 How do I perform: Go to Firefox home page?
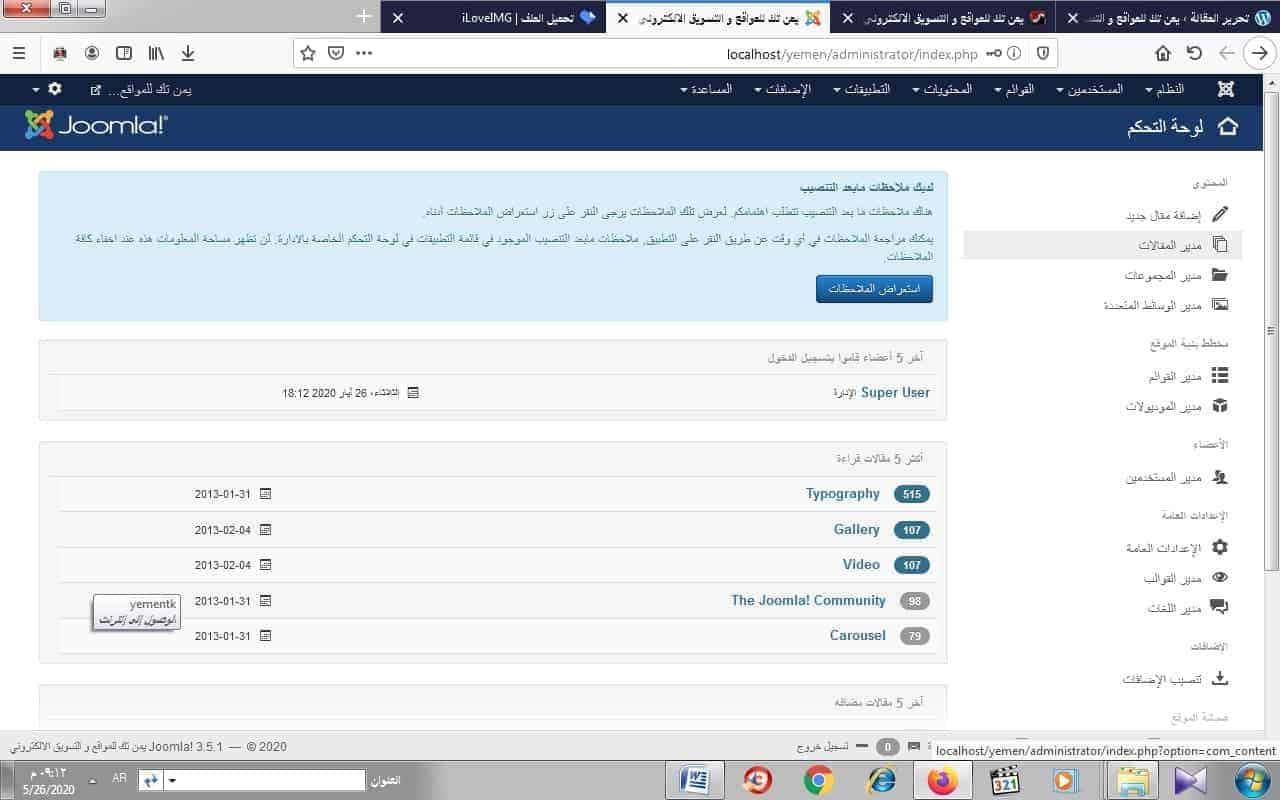tap(1163, 53)
